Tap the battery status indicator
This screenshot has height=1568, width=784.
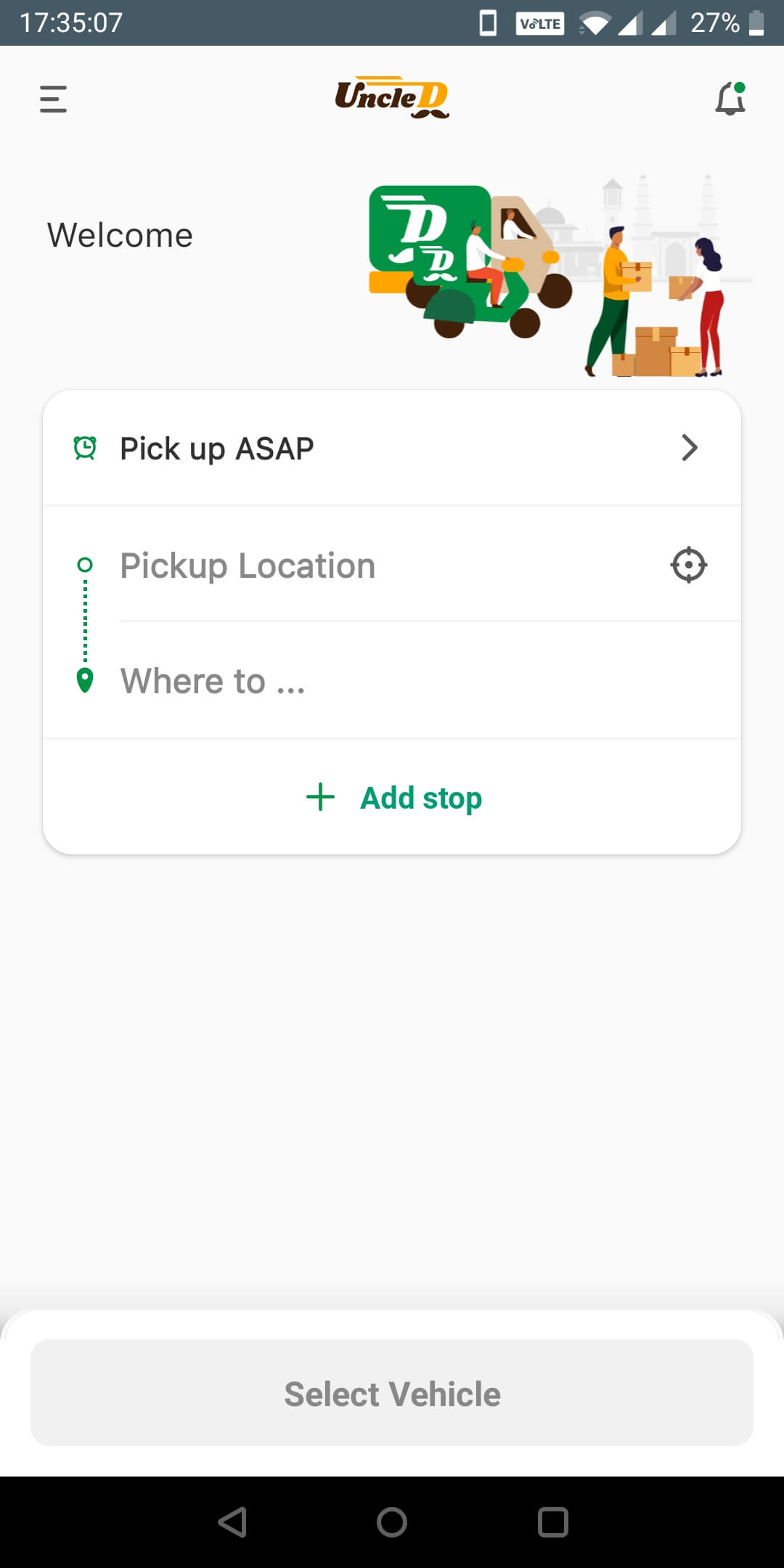756,23
